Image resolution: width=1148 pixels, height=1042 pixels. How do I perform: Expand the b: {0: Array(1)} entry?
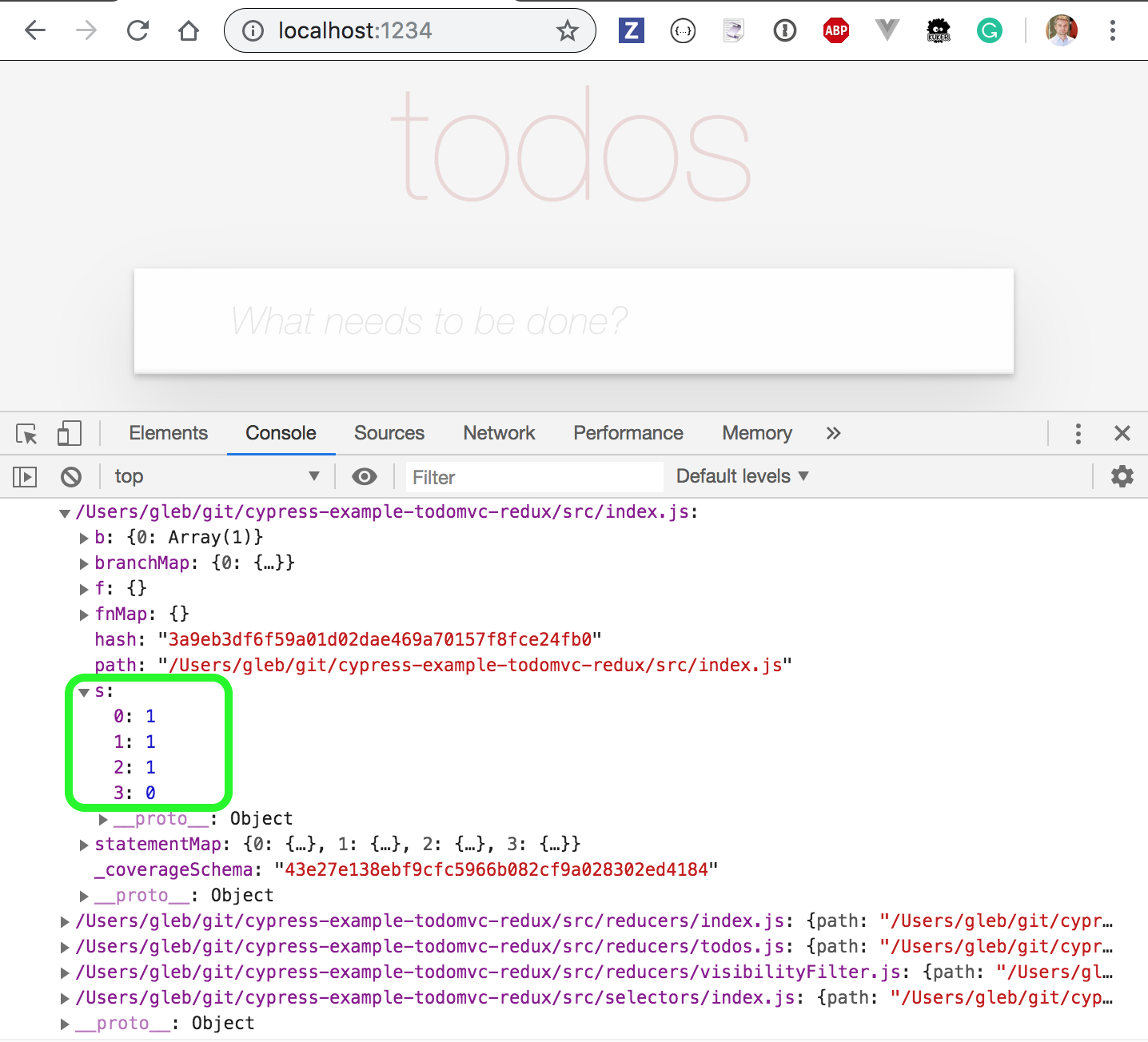pyautogui.click(x=84, y=538)
